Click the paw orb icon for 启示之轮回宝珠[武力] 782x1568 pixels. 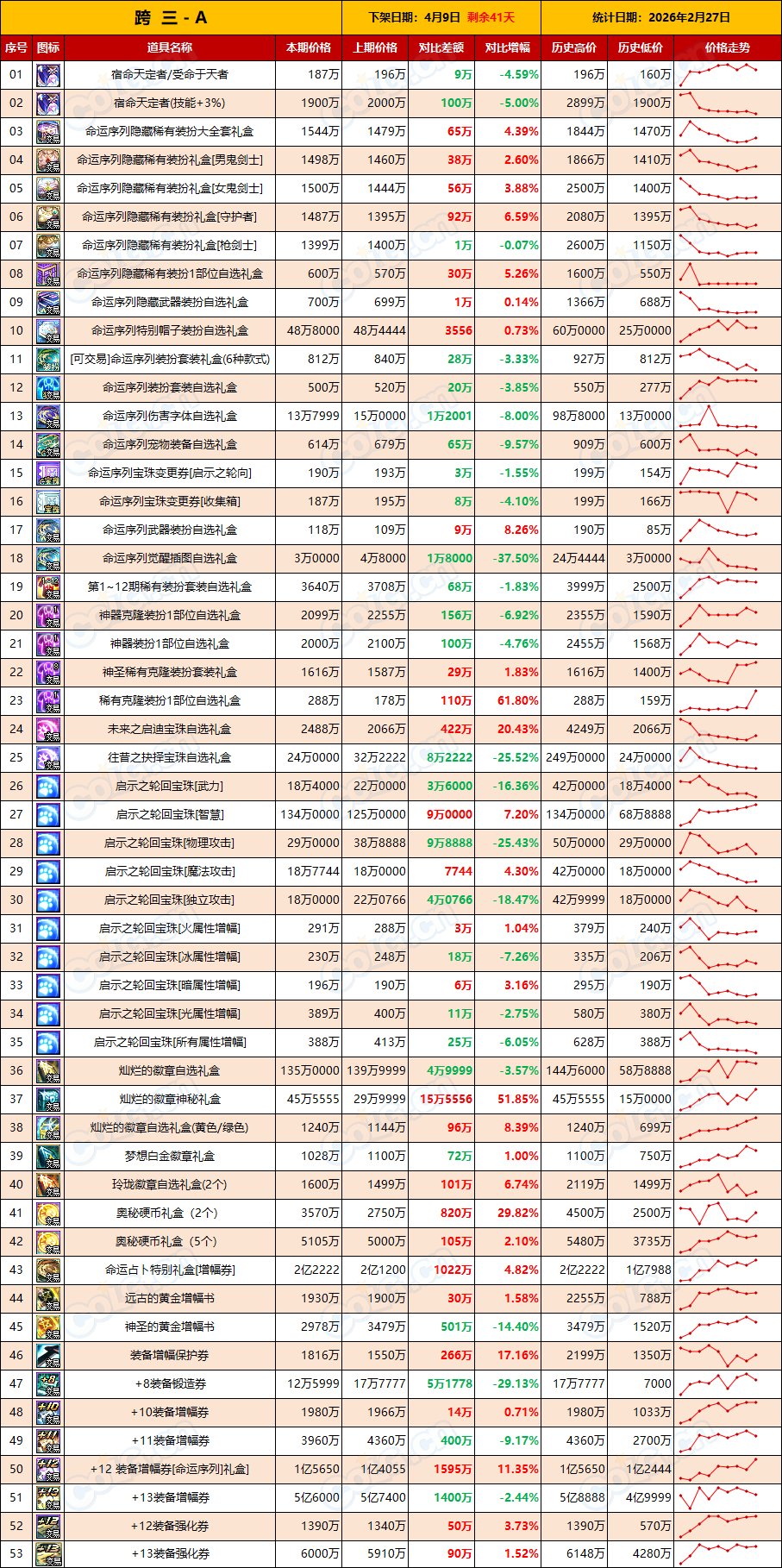[x=48, y=787]
